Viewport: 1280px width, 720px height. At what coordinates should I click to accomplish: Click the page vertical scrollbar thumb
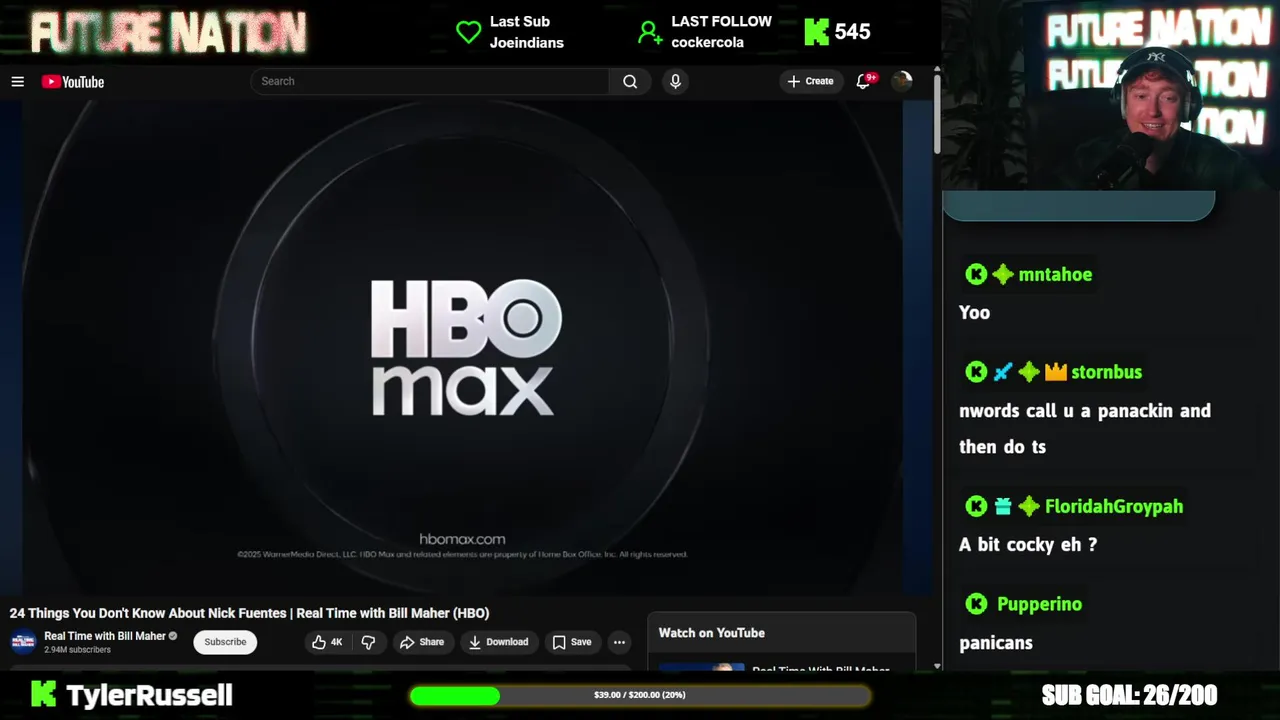pos(937,115)
